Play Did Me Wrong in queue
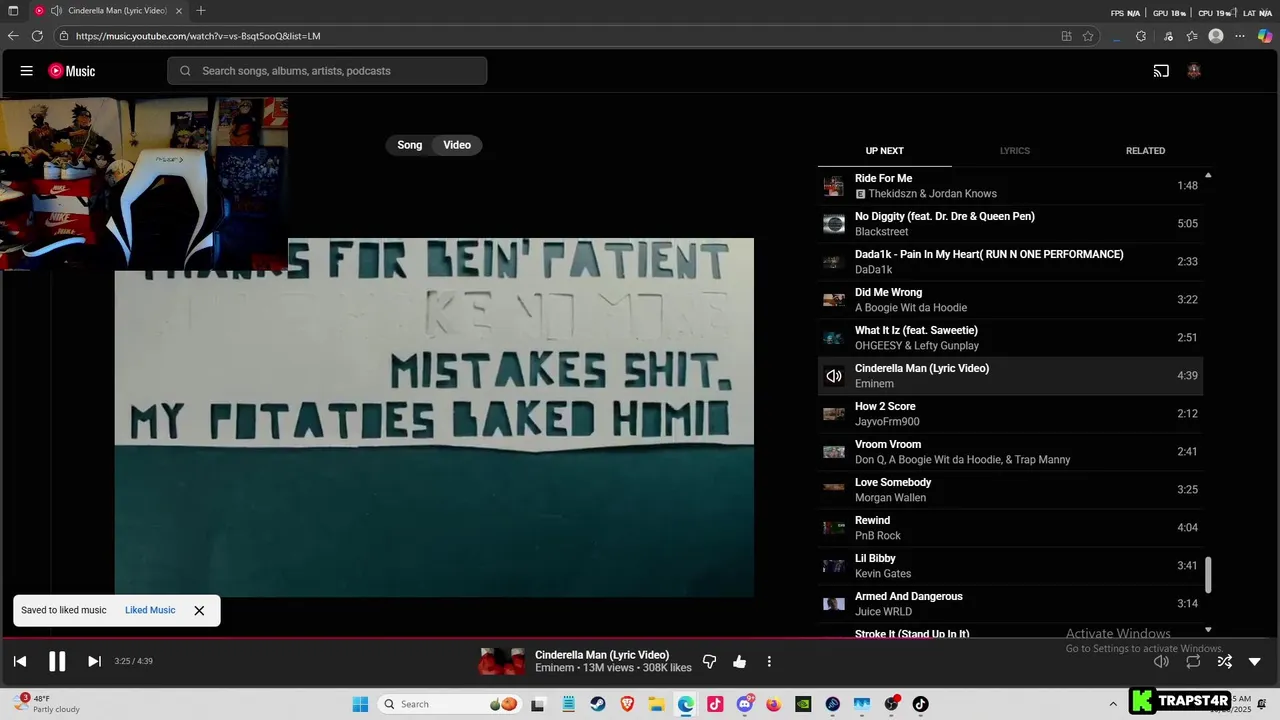The image size is (1280, 720). [1010, 300]
